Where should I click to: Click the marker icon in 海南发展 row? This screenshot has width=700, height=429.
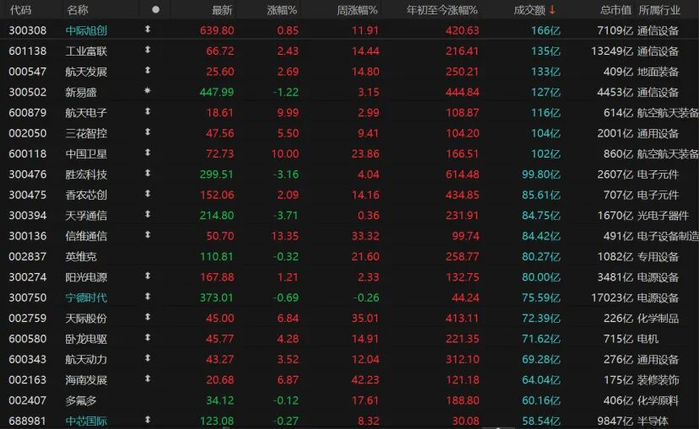click(x=147, y=379)
